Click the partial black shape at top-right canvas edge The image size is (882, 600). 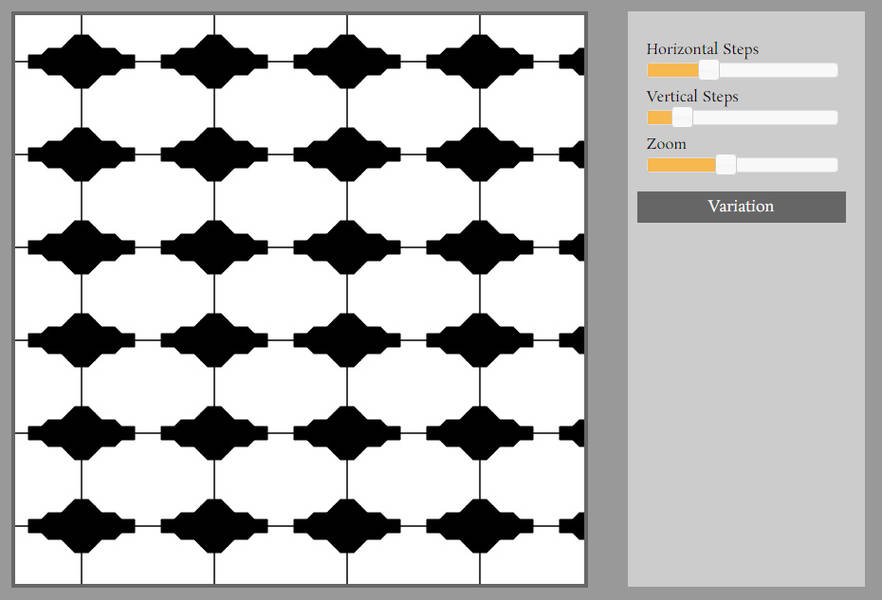click(x=573, y=62)
